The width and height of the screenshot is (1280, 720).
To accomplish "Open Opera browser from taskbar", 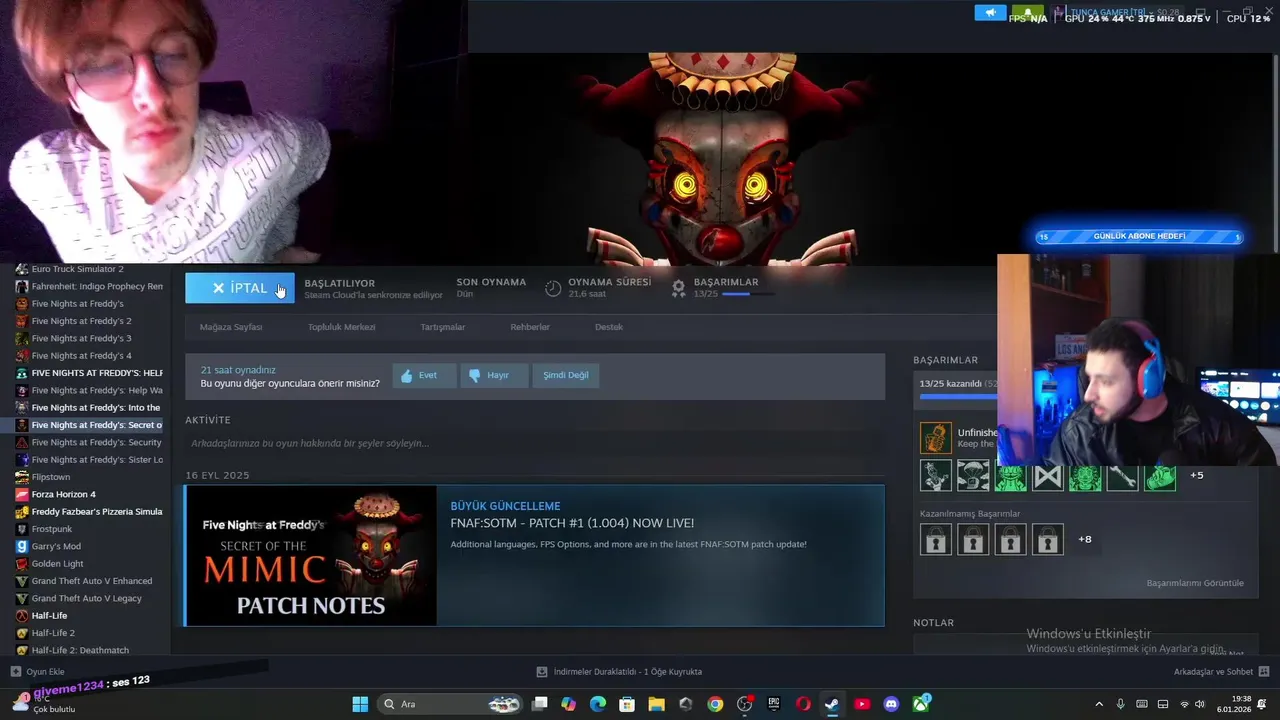I will (803, 704).
